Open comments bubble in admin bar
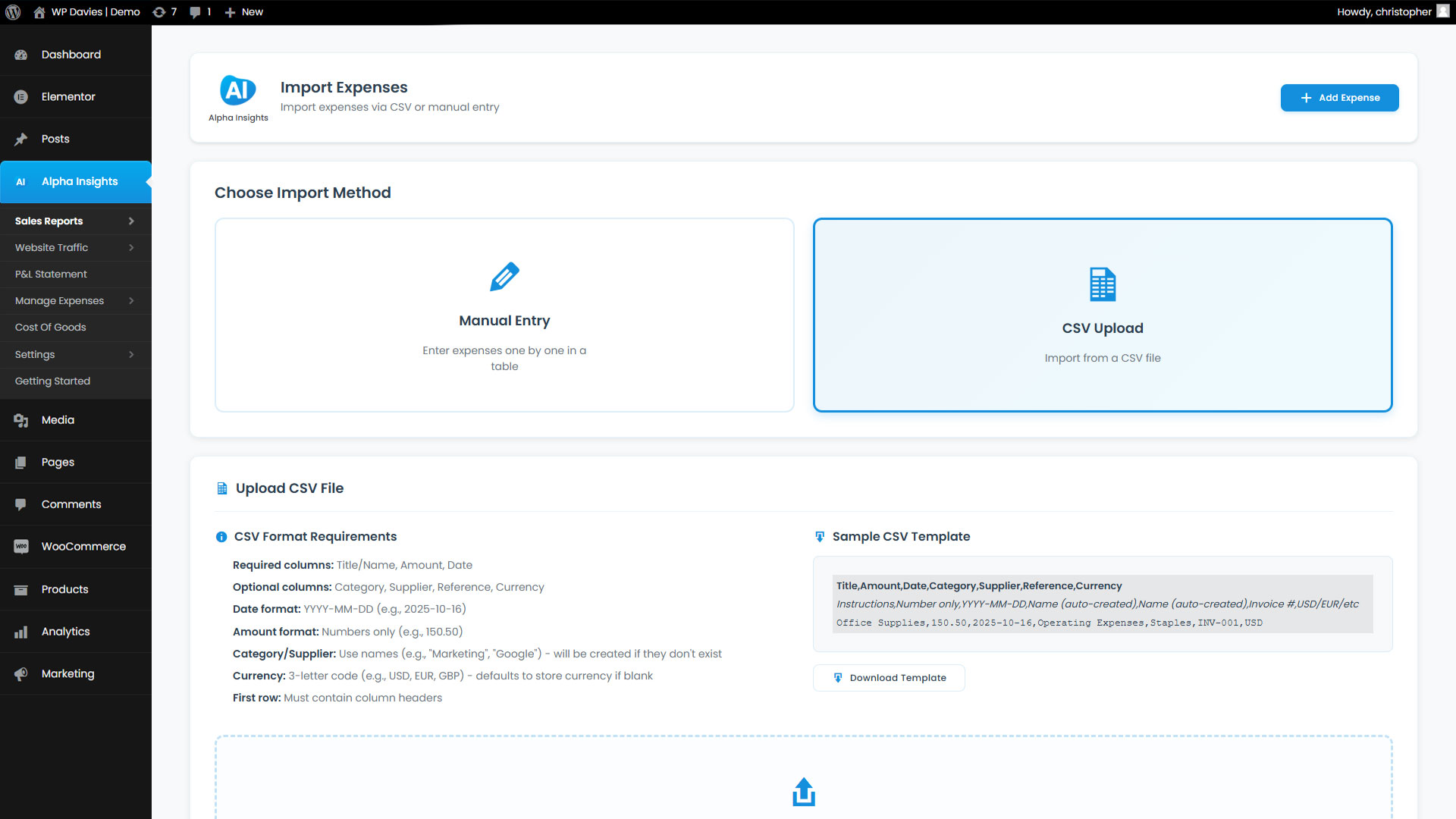 coord(196,12)
